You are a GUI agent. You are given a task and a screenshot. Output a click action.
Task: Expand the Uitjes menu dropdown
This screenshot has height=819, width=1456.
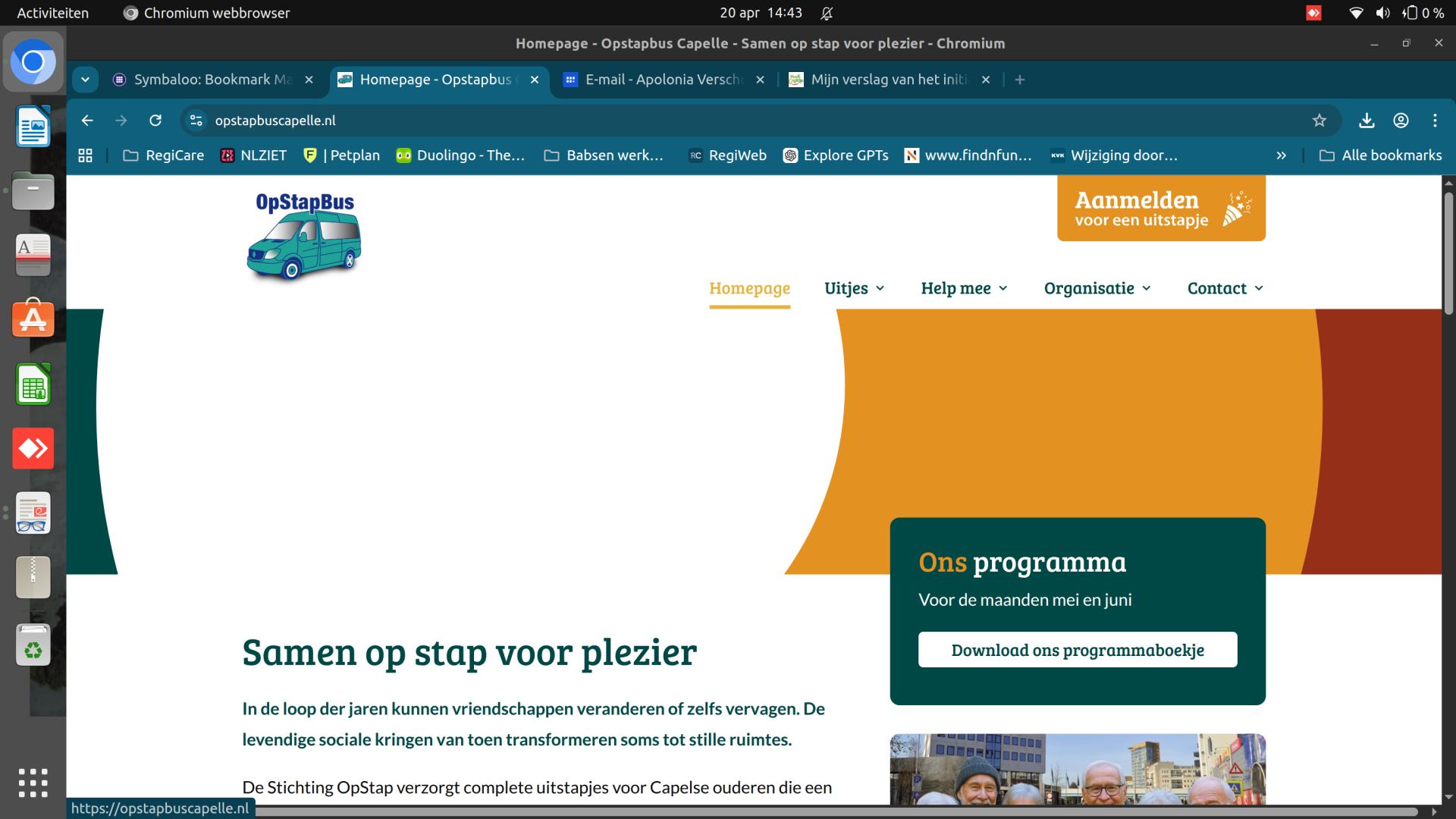tap(855, 288)
